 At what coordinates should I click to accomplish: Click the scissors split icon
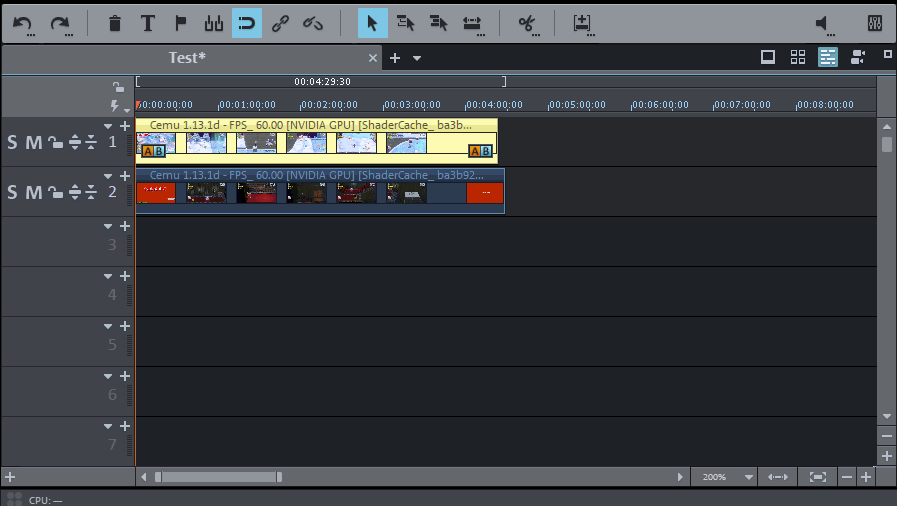(x=527, y=23)
